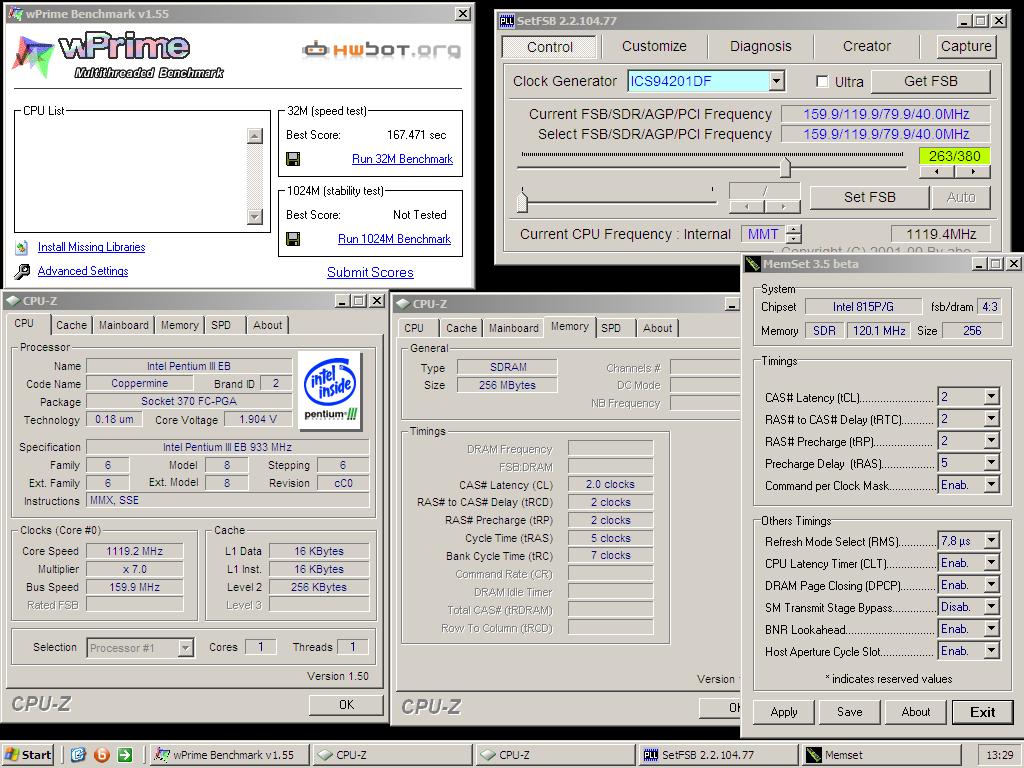
Task: Switch to SetFSB 2.2.104.77 taskbar entry
Action: point(718,755)
